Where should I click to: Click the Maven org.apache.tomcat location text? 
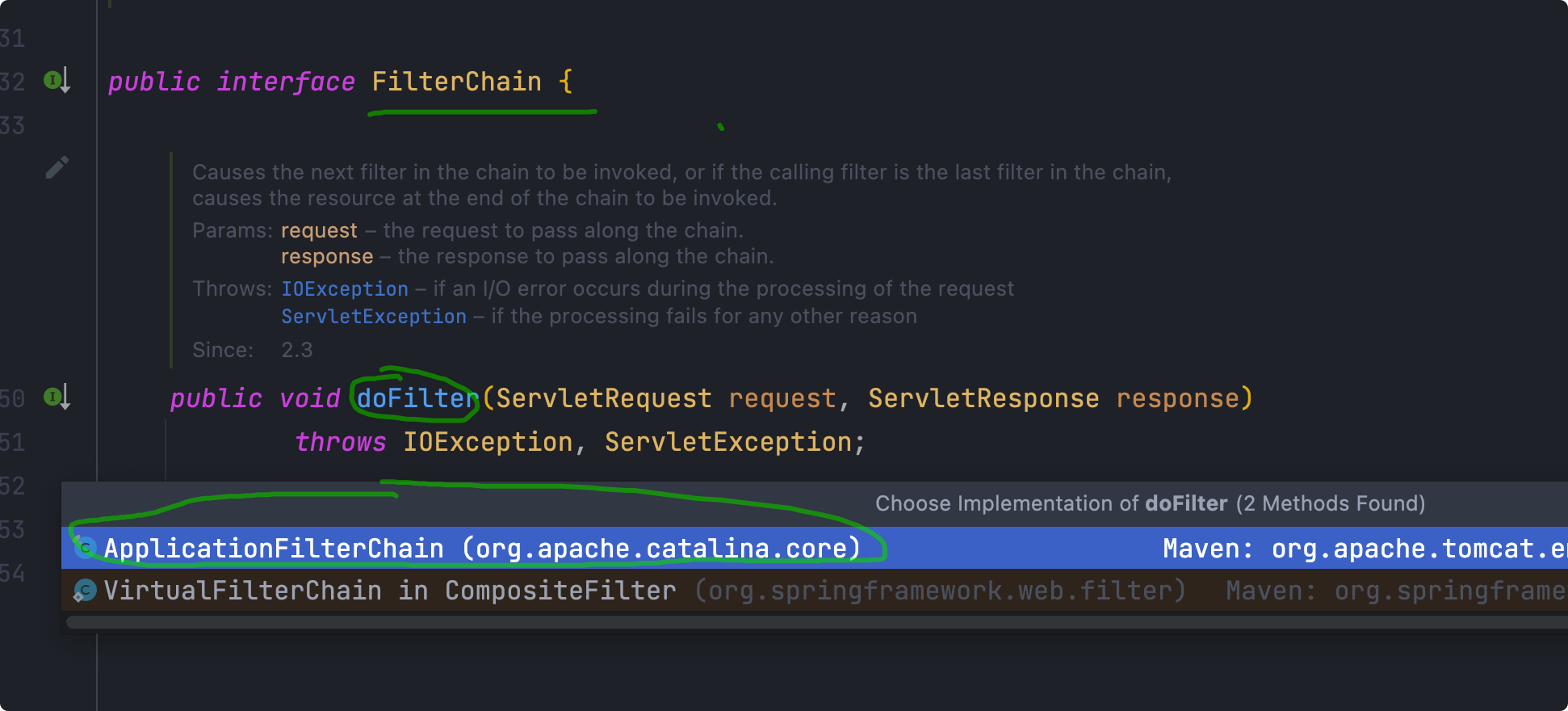point(1365,549)
